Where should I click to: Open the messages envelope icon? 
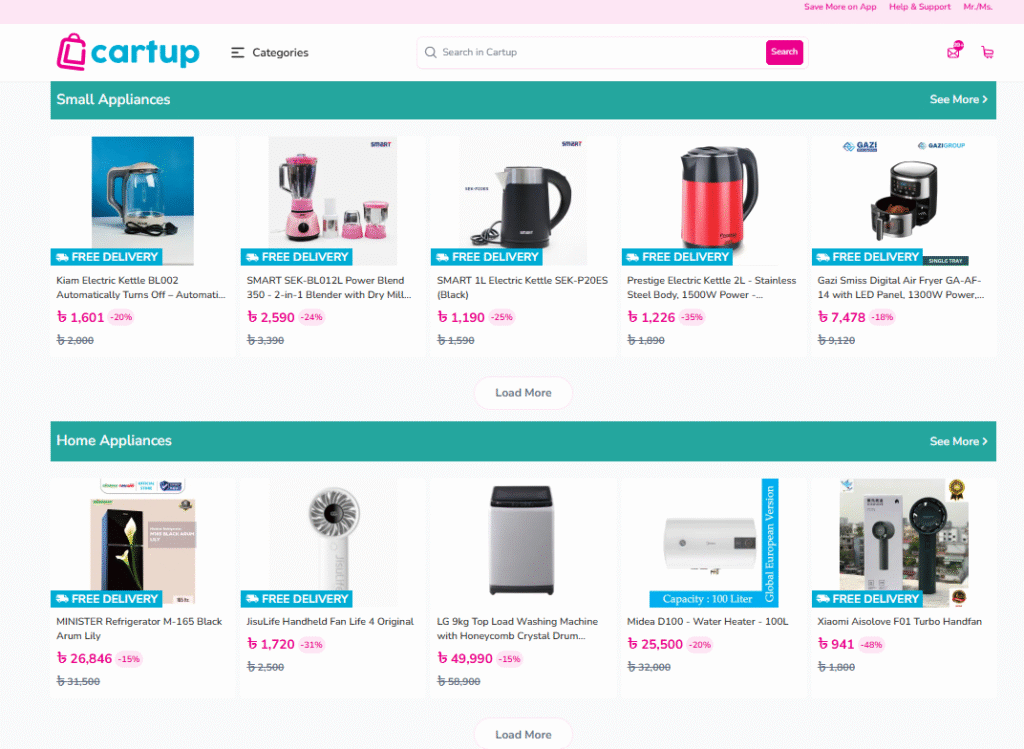coord(954,51)
